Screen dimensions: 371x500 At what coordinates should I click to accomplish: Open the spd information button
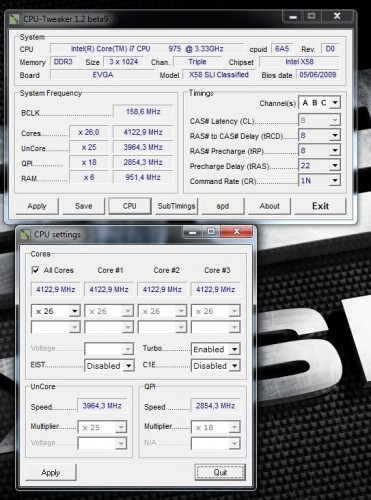223,206
